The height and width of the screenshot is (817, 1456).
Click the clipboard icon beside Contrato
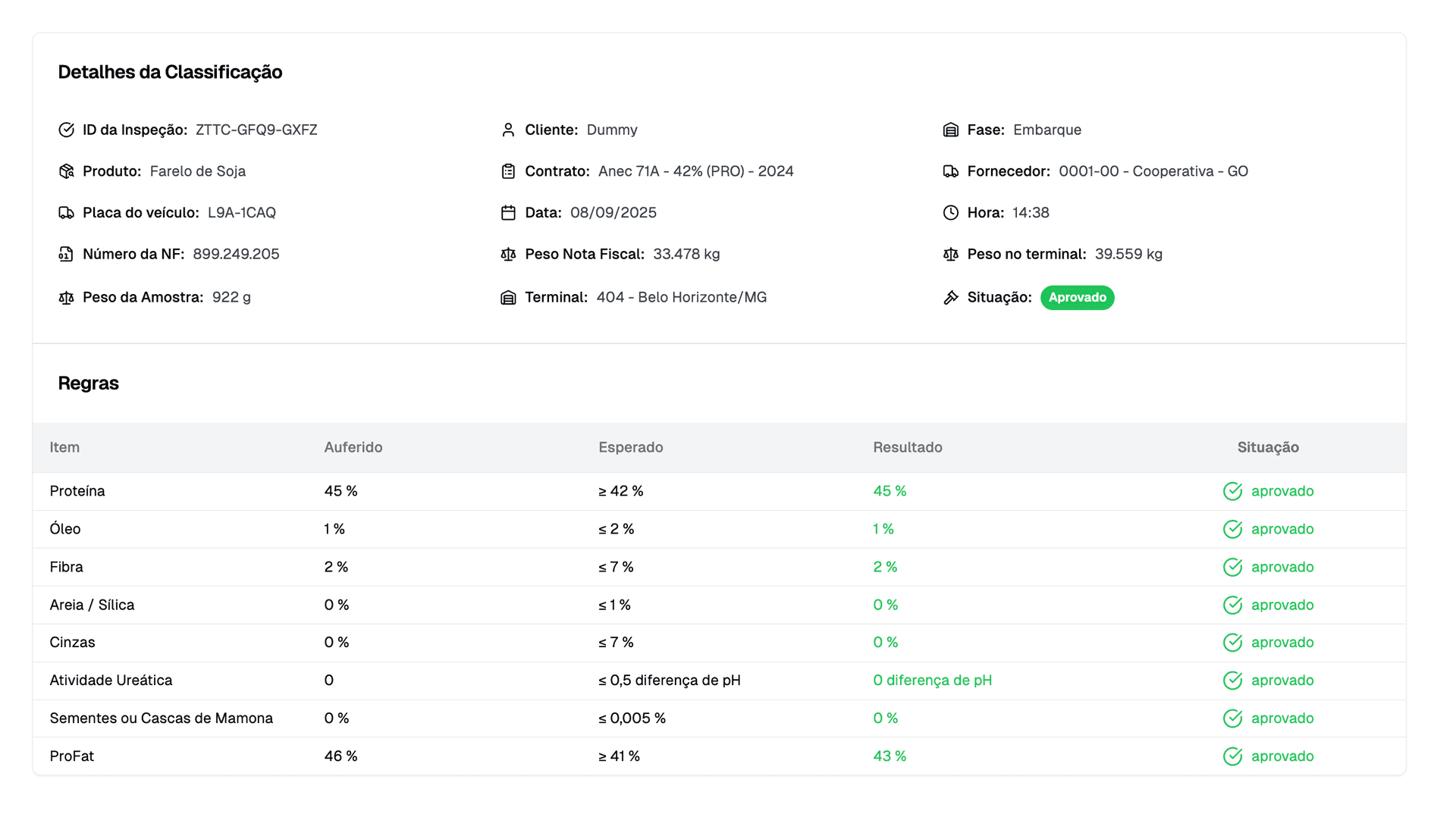coord(508,171)
